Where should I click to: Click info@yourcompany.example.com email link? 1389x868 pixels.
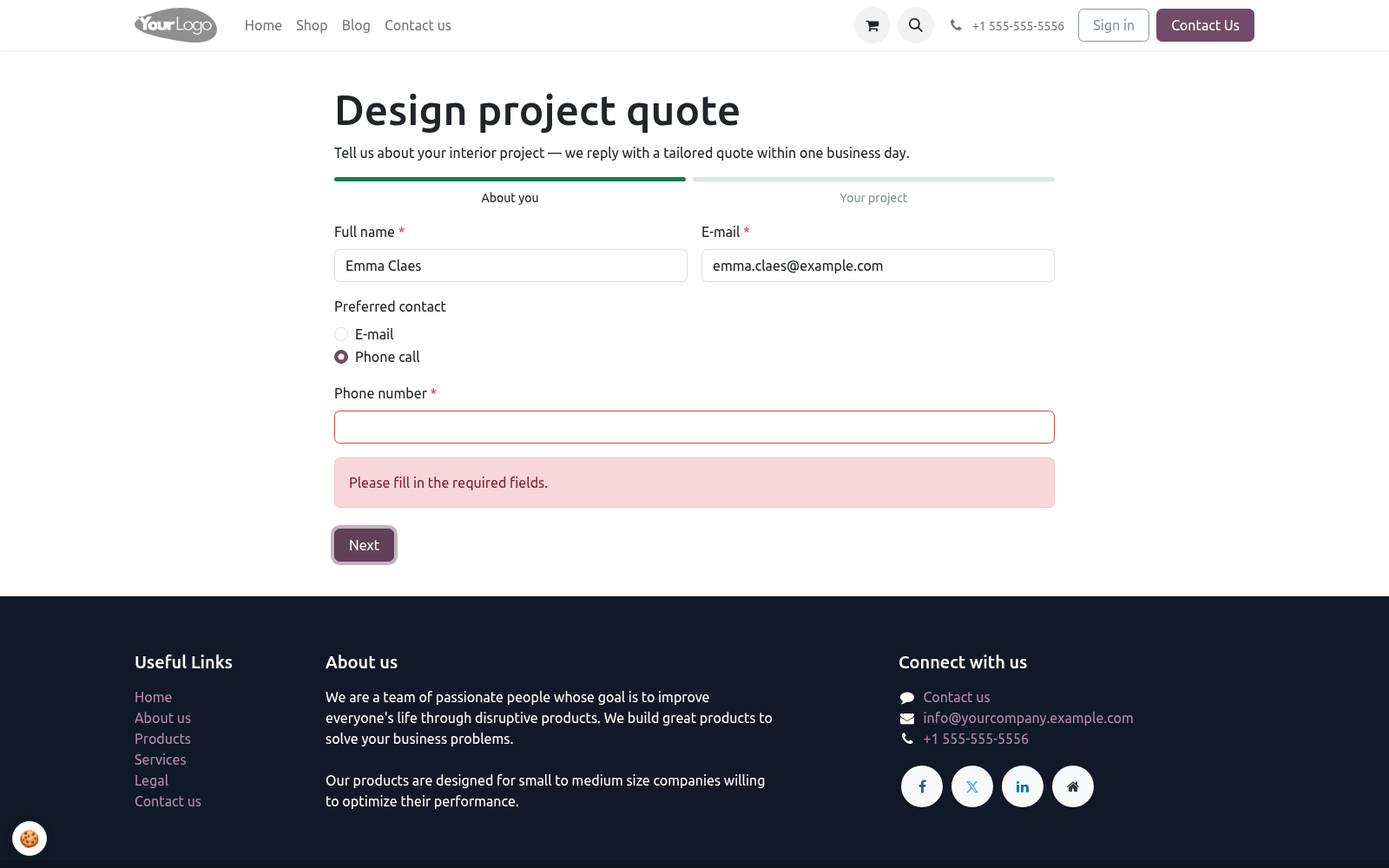click(1028, 718)
